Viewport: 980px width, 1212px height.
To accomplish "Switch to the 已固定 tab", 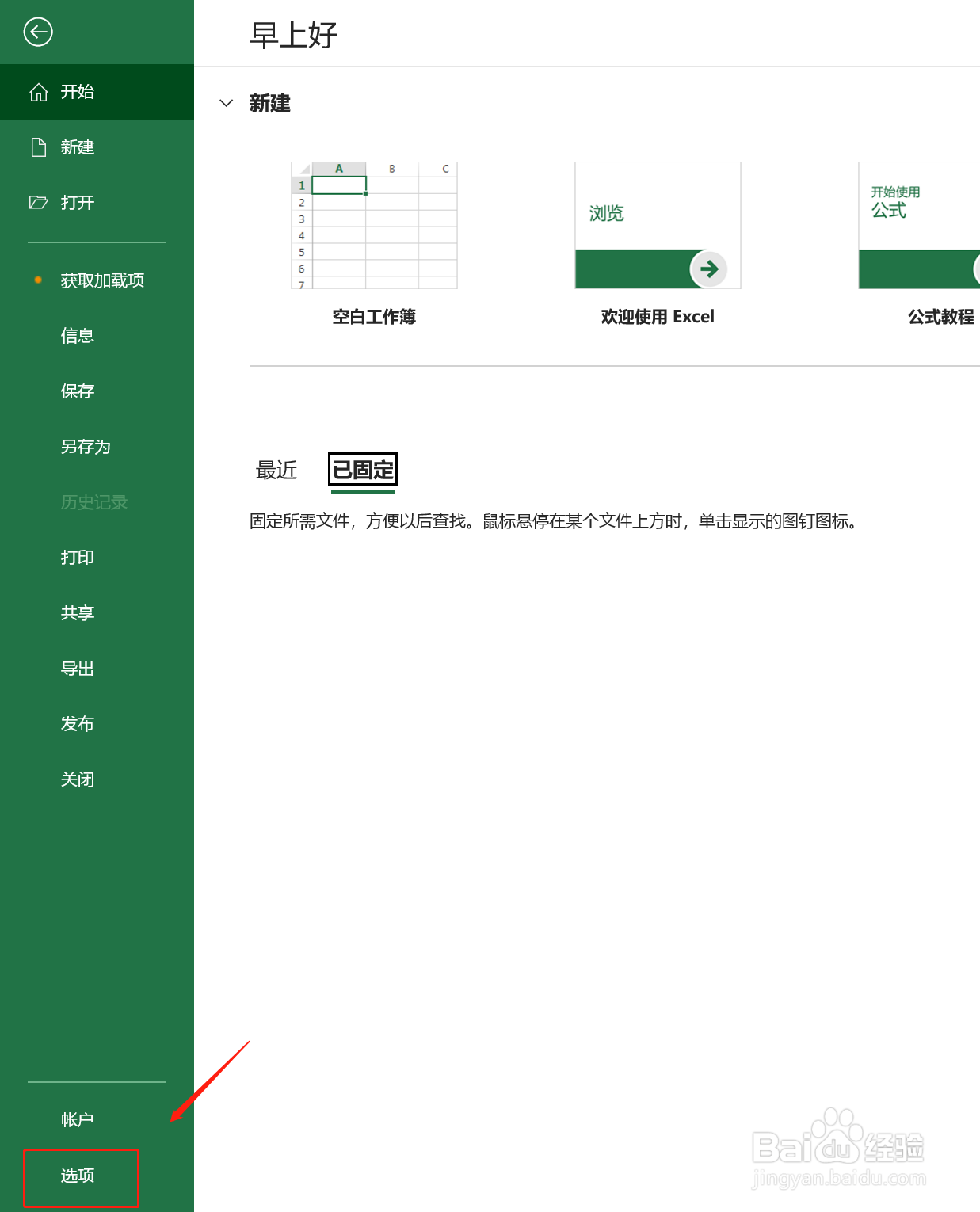I will click(363, 470).
